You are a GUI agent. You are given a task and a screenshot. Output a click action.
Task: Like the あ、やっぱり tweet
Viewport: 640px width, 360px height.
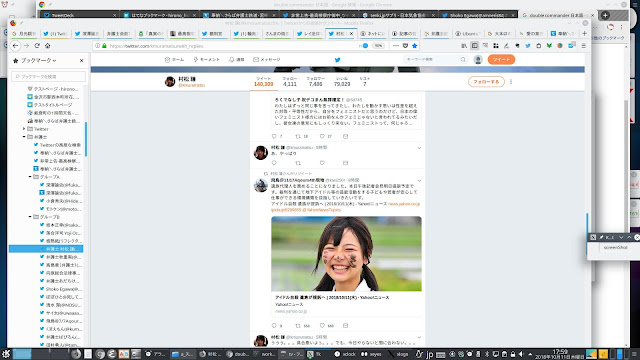322,163
